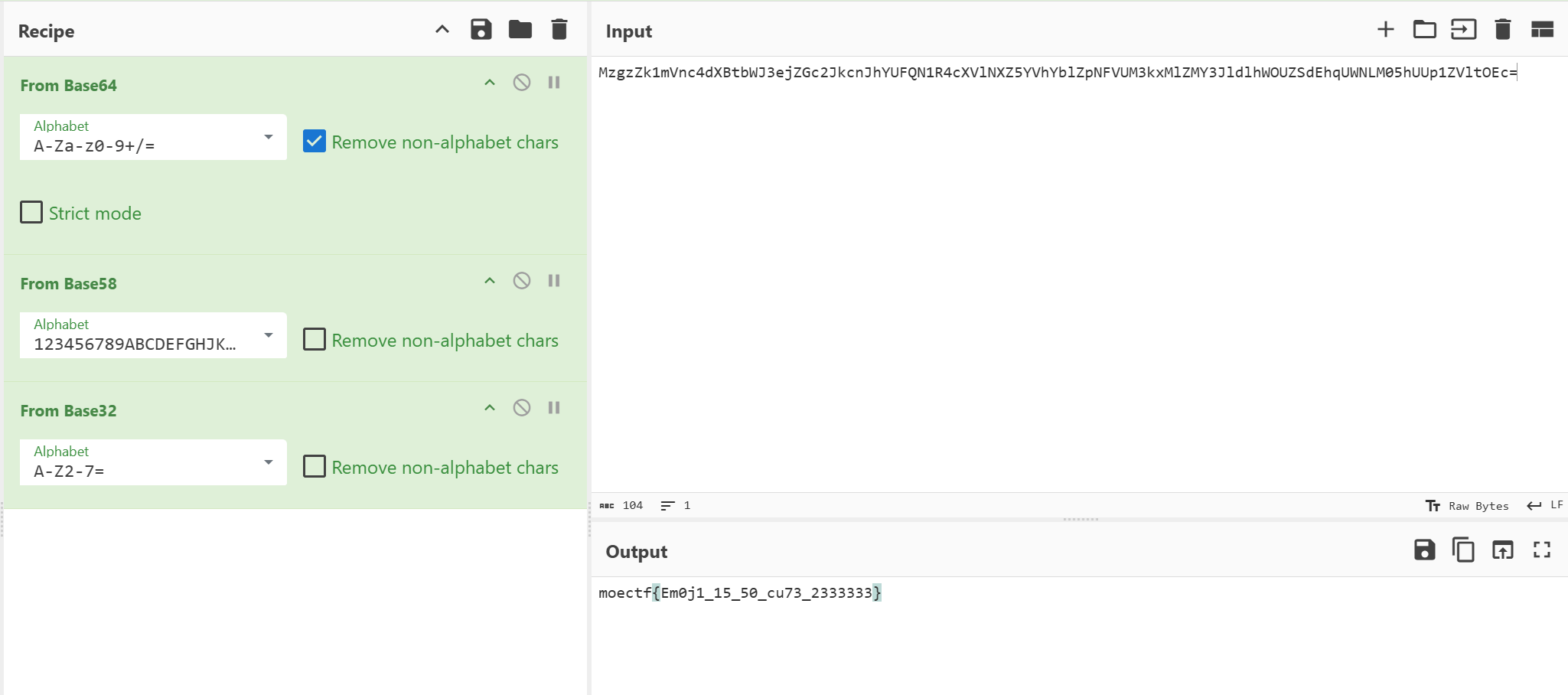Click the From Base58 operation title
The image size is (1568, 695).
[68, 284]
